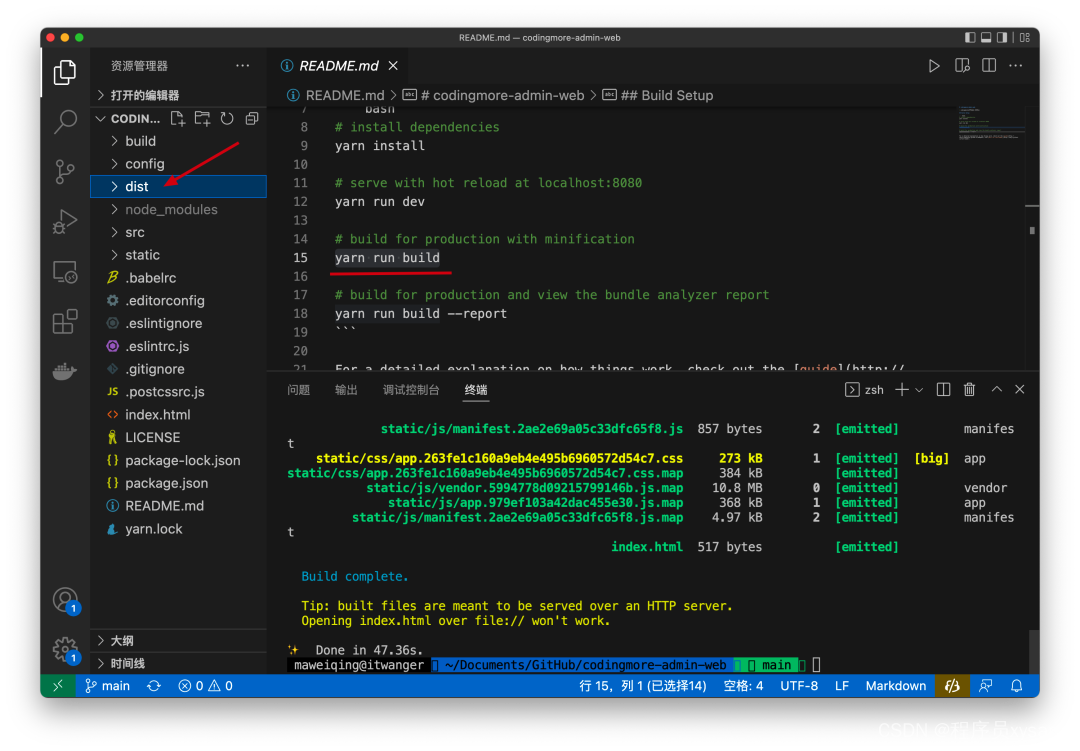This screenshot has width=1080, height=751.
Task: Click the feedback icon in status bar
Action: (x=986, y=686)
